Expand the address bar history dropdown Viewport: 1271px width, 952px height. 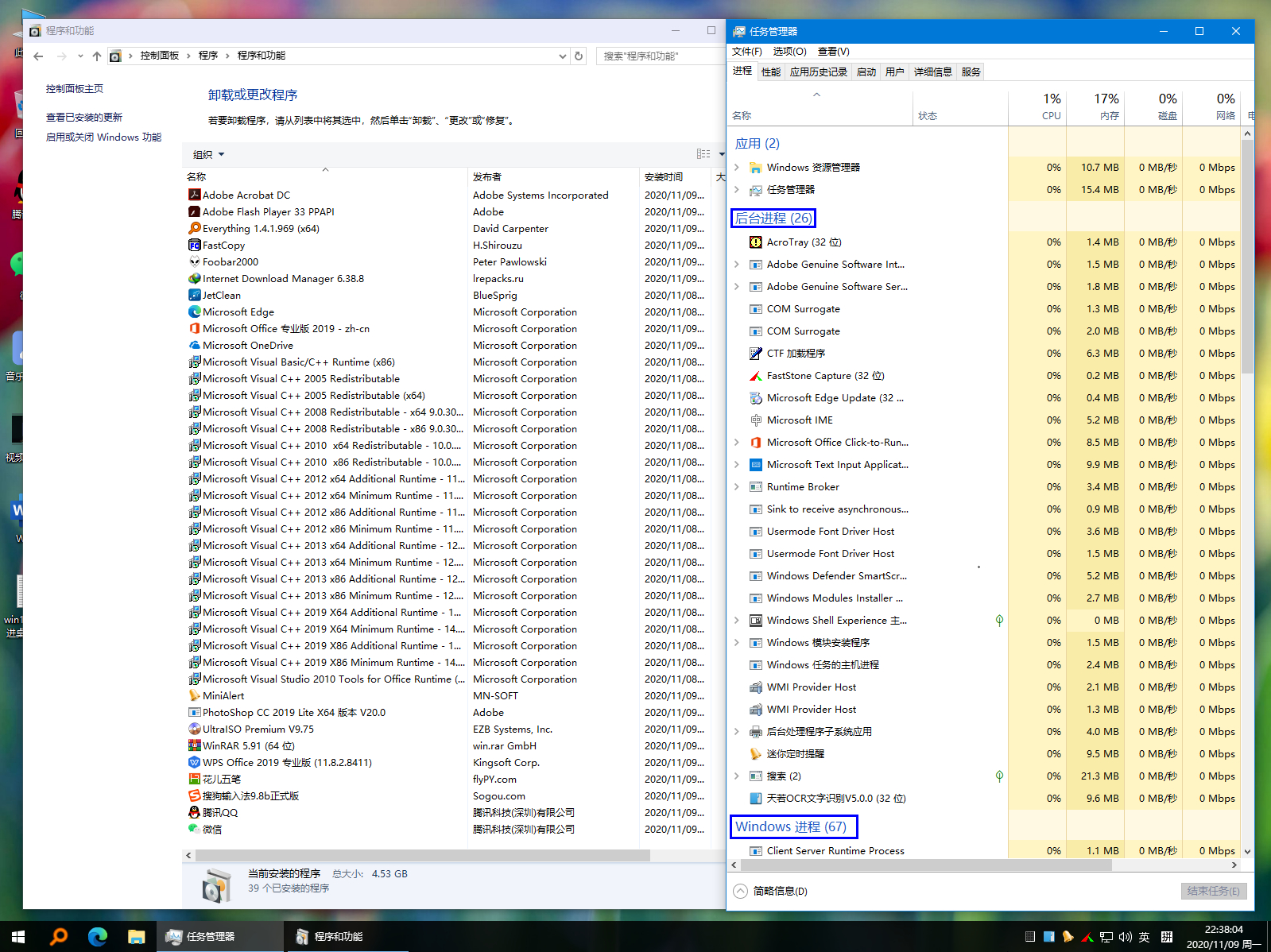[x=563, y=56]
